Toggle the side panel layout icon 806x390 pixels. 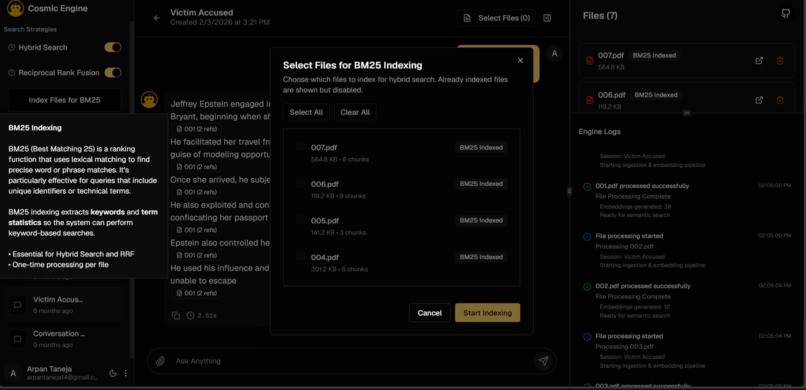(x=547, y=18)
